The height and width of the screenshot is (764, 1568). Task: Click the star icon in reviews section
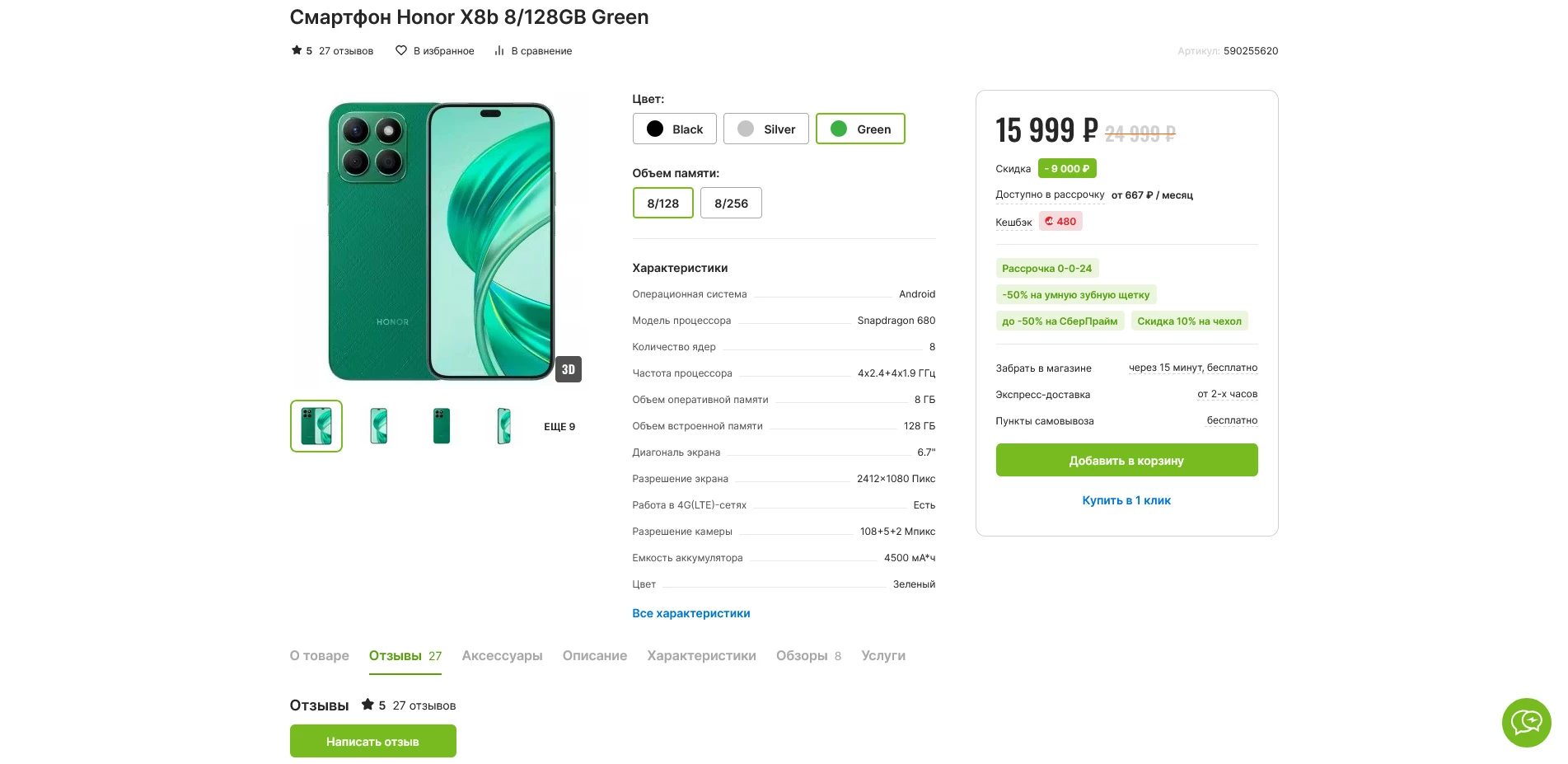click(x=367, y=705)
